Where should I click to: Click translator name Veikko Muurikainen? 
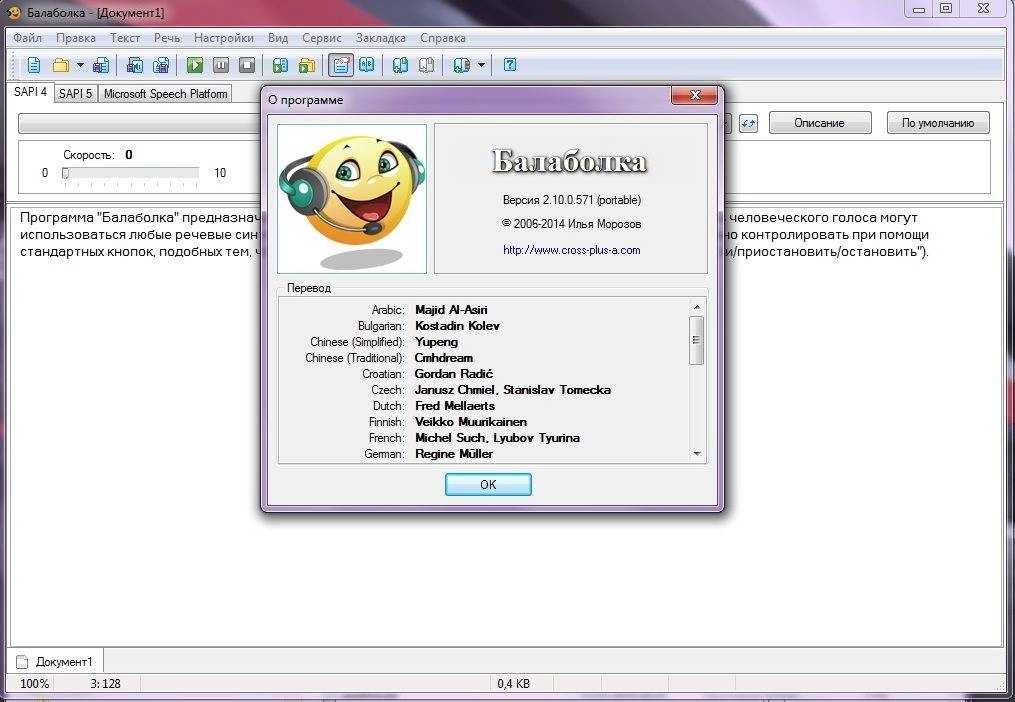[471, 422]
